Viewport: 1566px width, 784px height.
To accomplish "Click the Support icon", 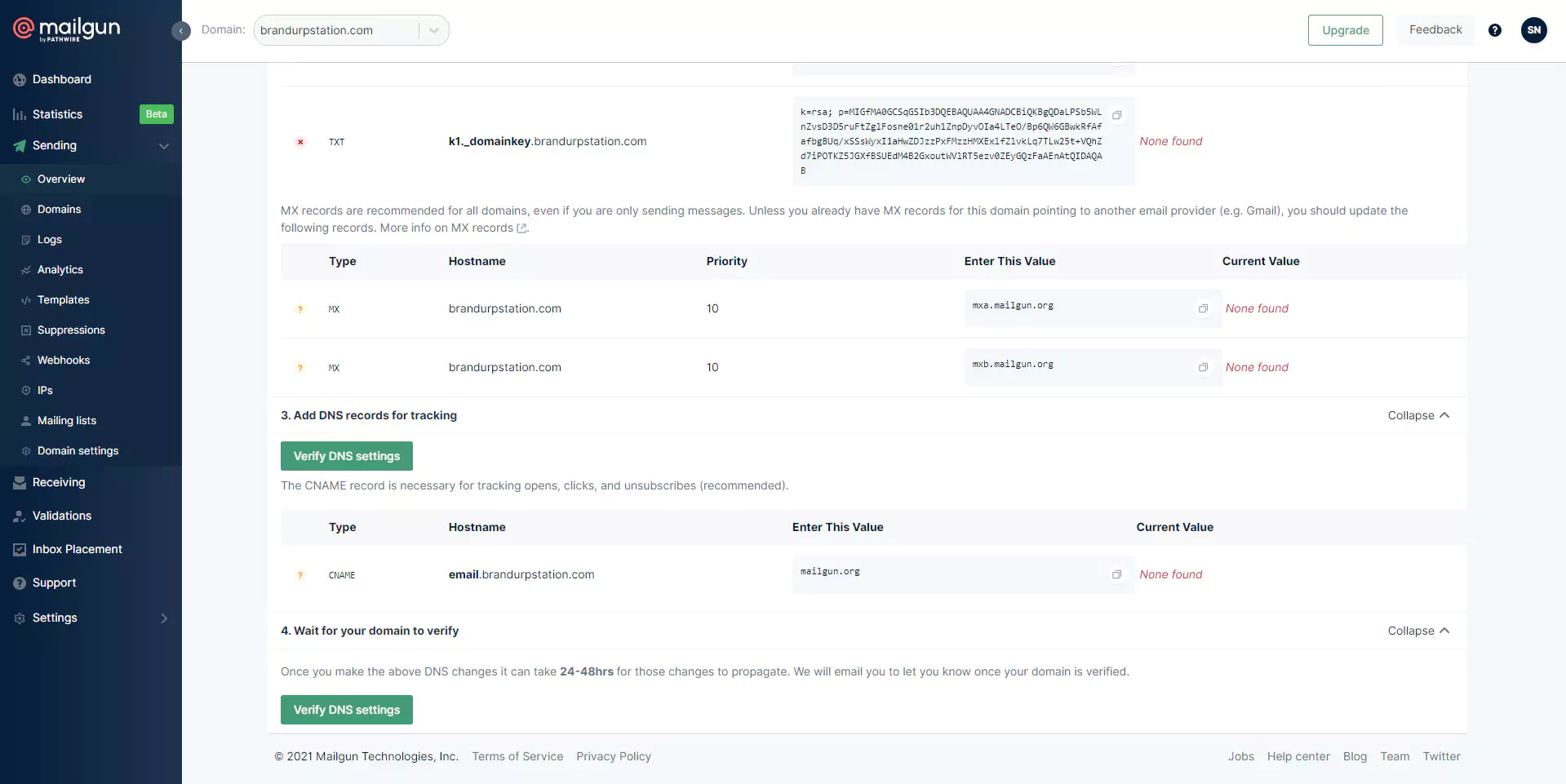I will pos(20,582).
